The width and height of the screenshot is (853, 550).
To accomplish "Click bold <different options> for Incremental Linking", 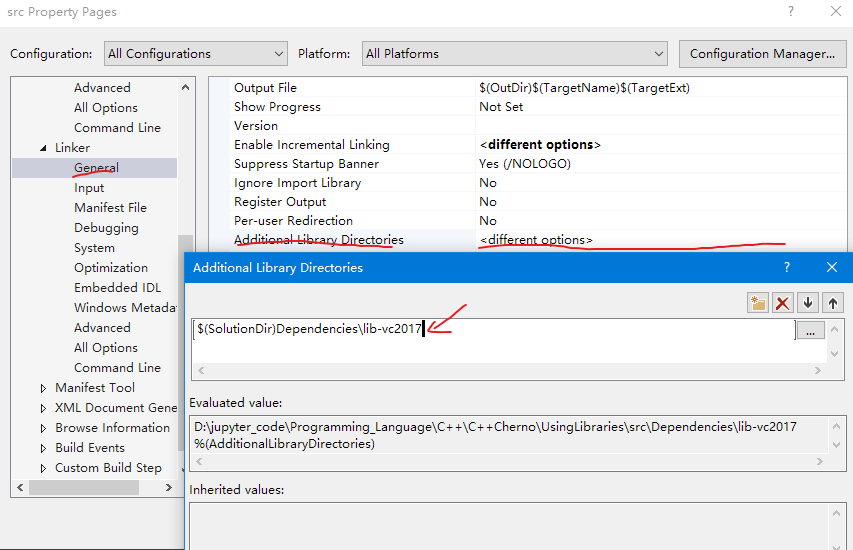I will pyautogui.click(x=540, y=145).
